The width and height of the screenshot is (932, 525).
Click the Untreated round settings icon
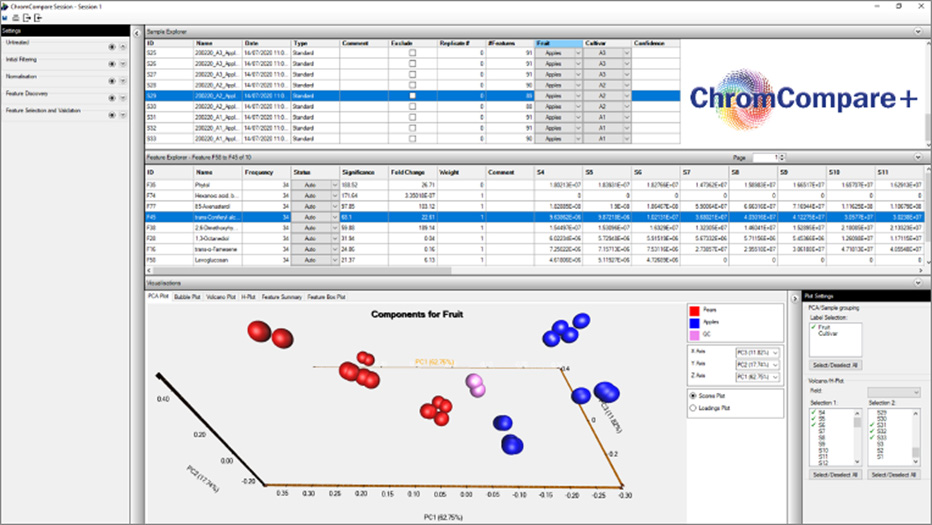[112, 46]
